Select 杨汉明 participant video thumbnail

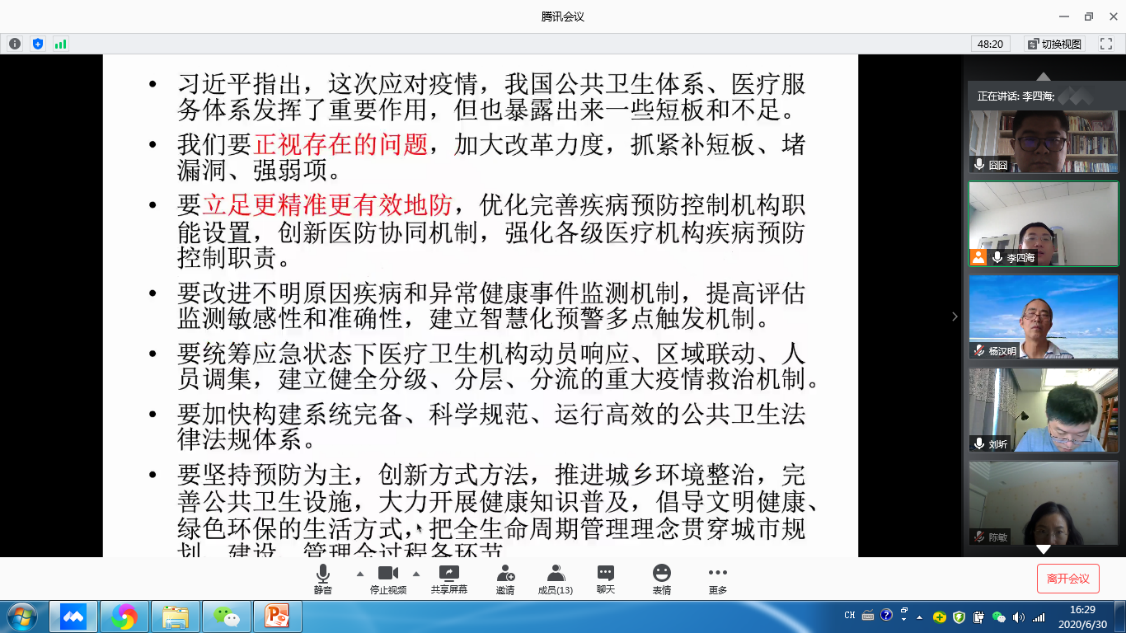[x=1043, y=316]
